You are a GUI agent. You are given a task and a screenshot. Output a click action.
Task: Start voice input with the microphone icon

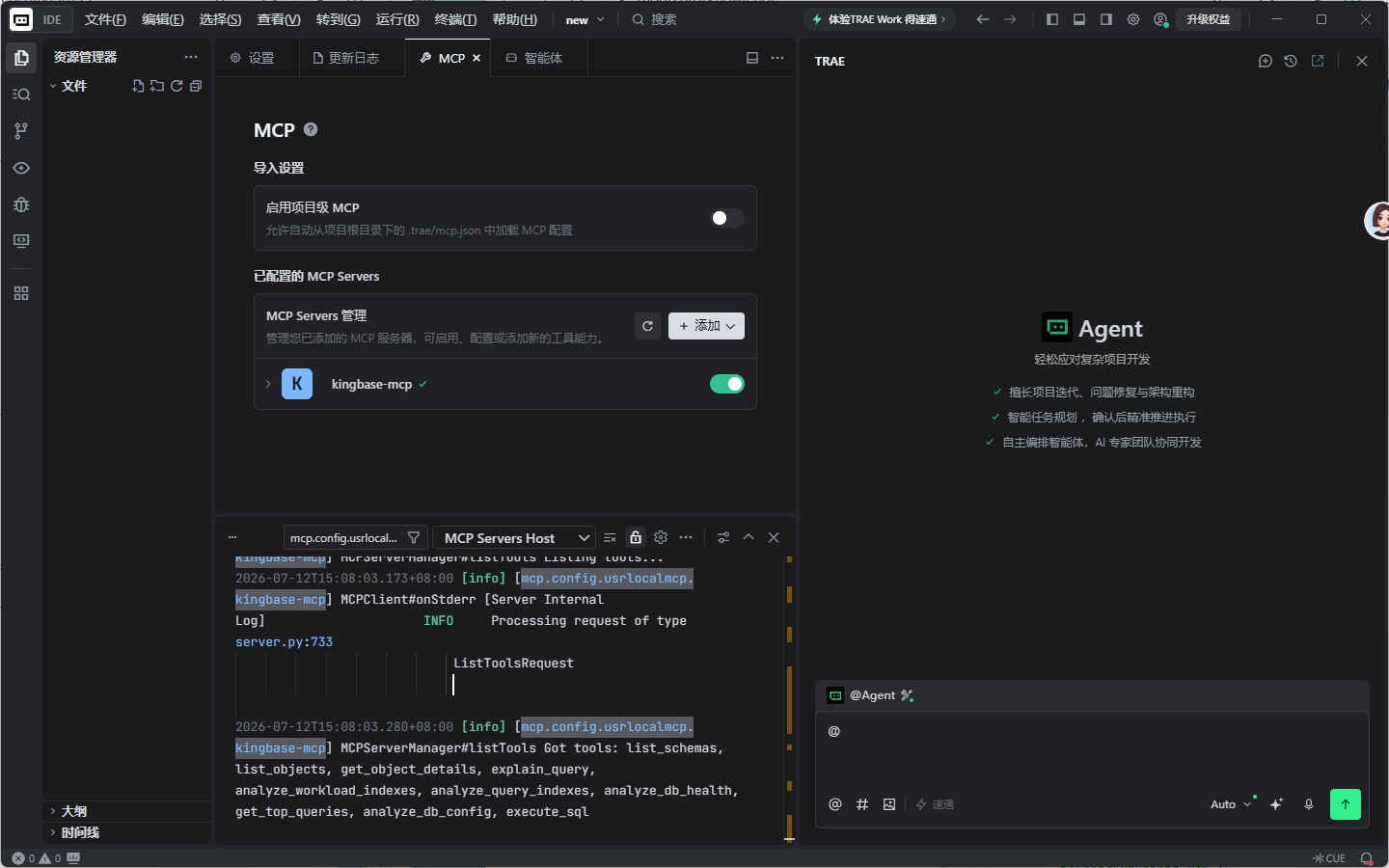click(x=1309, y=804)
